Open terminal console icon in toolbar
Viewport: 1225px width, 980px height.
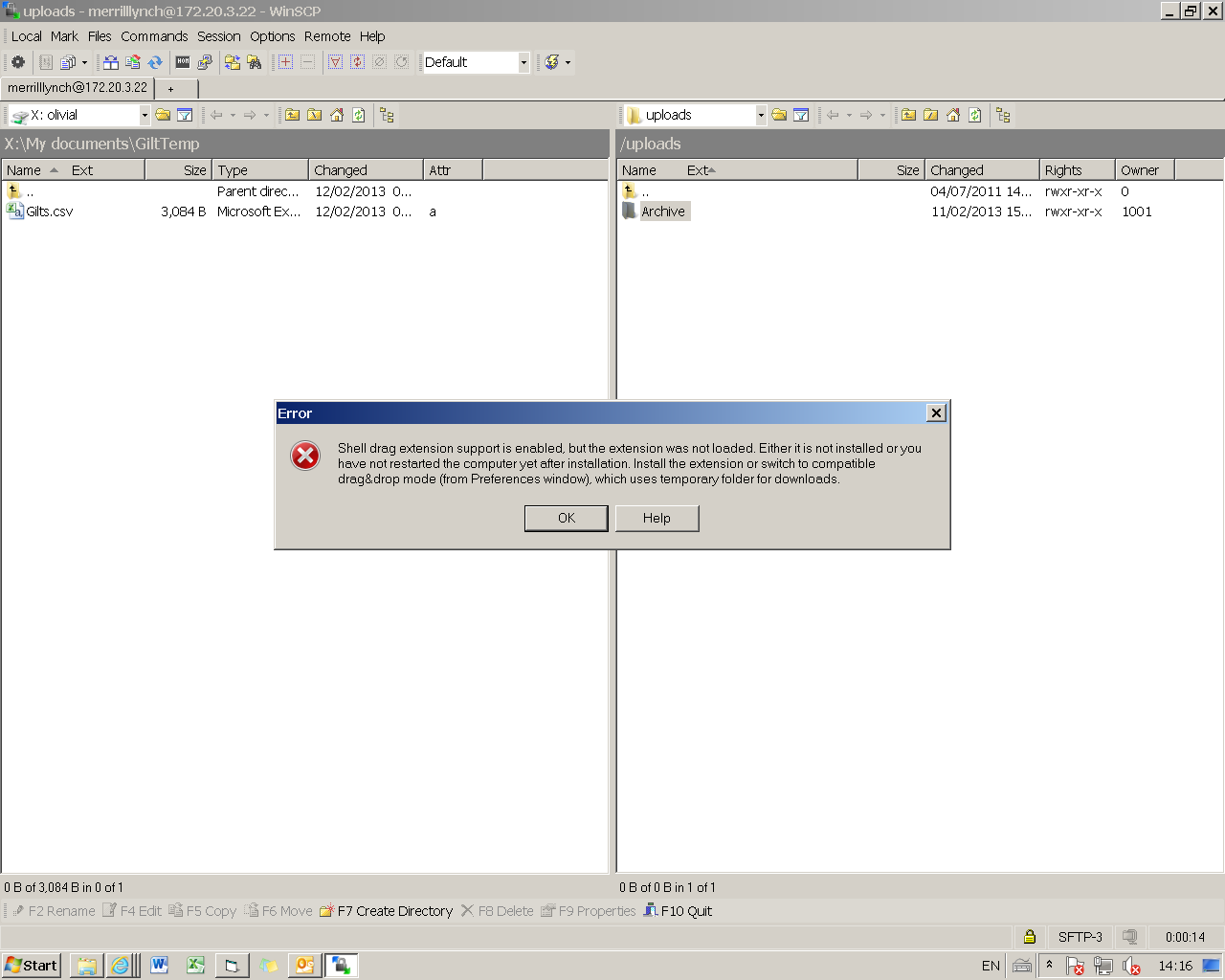(183, 62)
